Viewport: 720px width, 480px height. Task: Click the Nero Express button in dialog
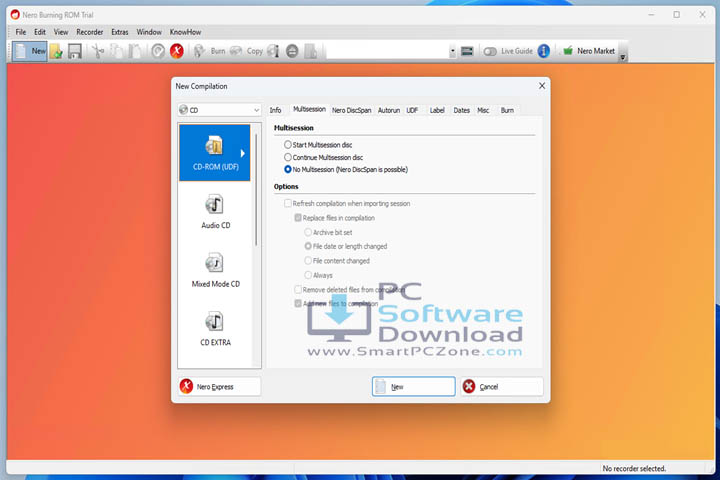[x=219, y=387]
